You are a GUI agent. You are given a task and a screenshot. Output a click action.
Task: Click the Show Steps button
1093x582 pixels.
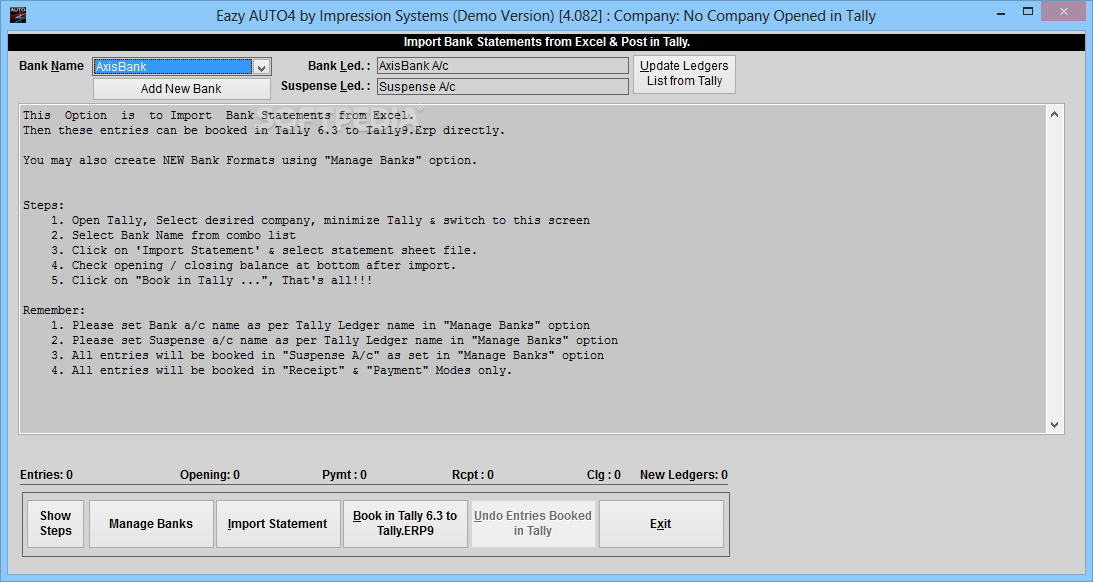[x=55, y=523]
